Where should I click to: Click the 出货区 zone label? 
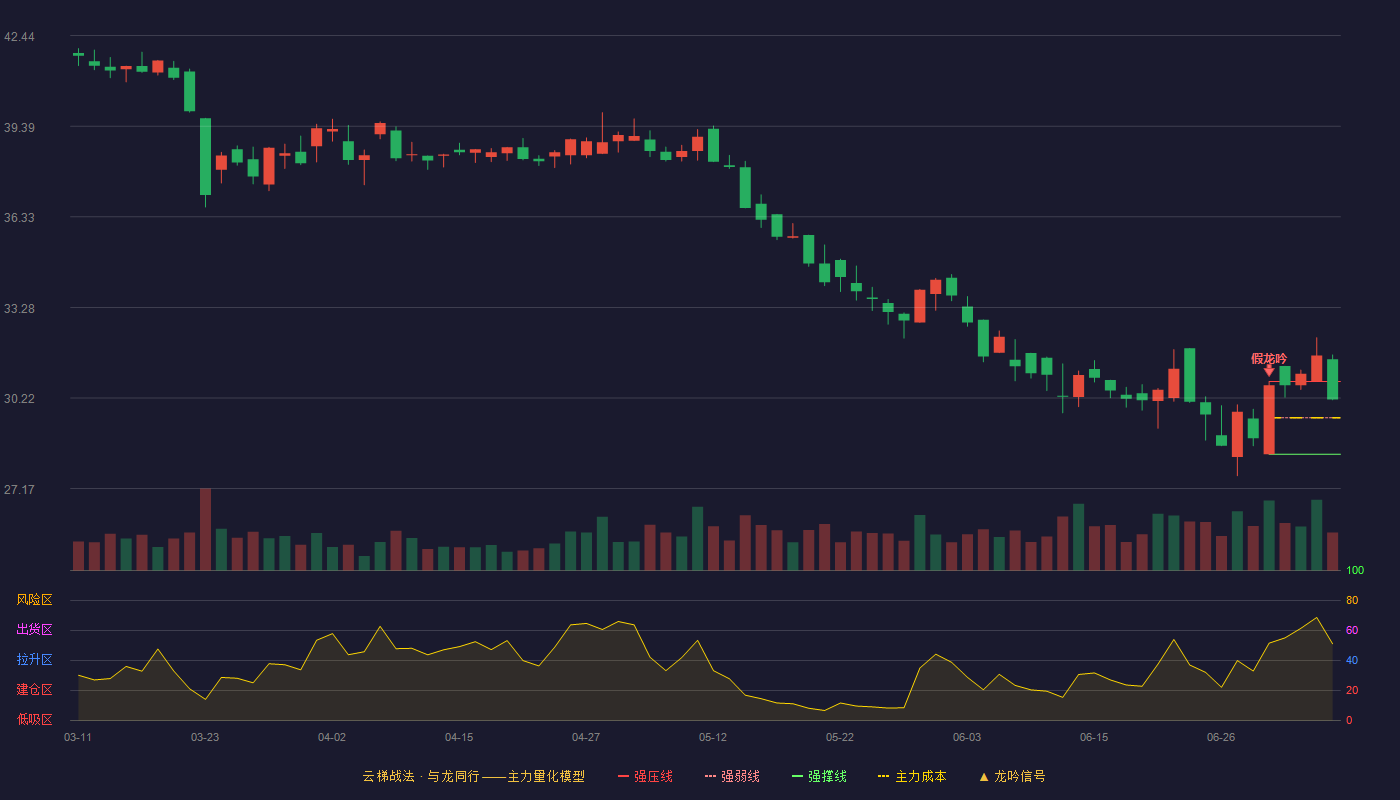pos(34,630)
